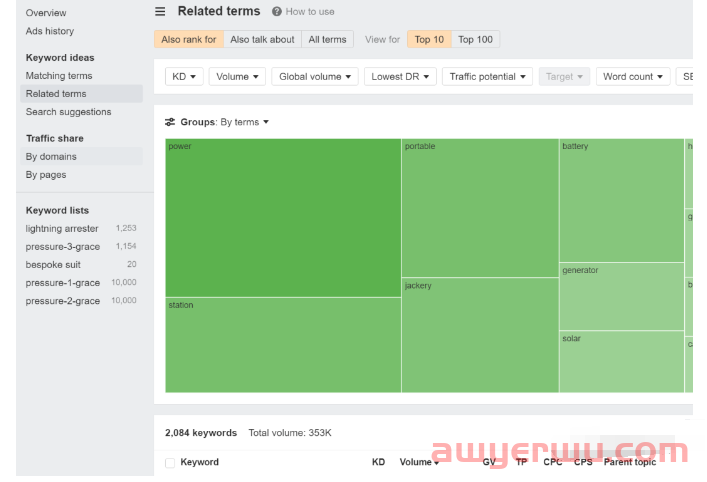Select the jackery treemap block
The width and height of the screenshot is (707, 482).
pyautogui.click(x=480, y=335)
